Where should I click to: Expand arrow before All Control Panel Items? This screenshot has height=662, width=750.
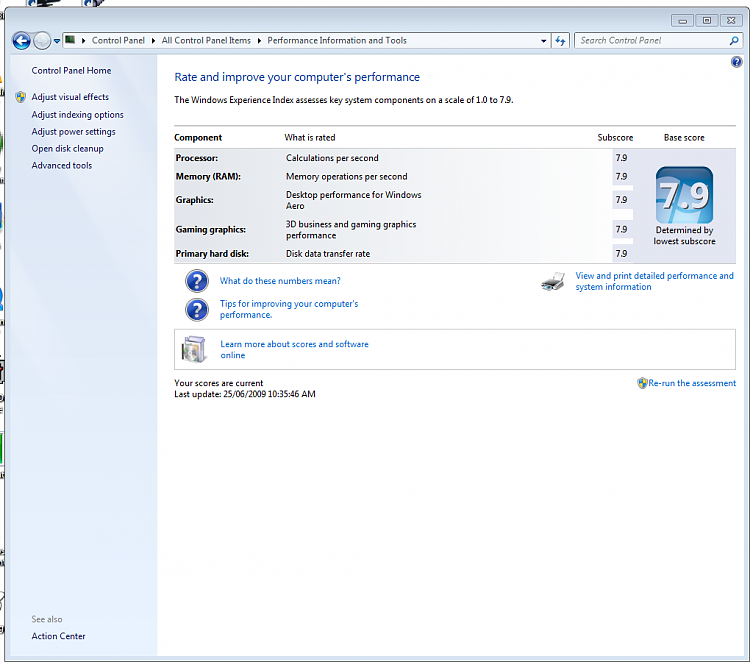(x=153, y=41)
